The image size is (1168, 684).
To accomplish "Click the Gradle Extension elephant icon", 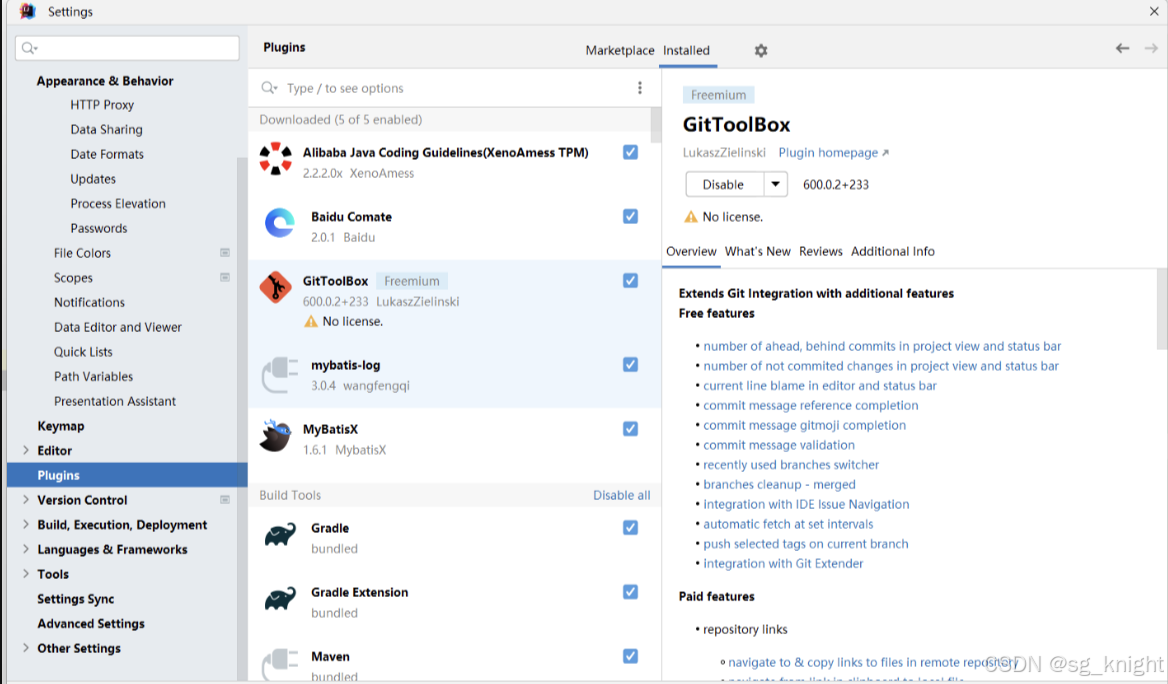I will click(280, 598).
